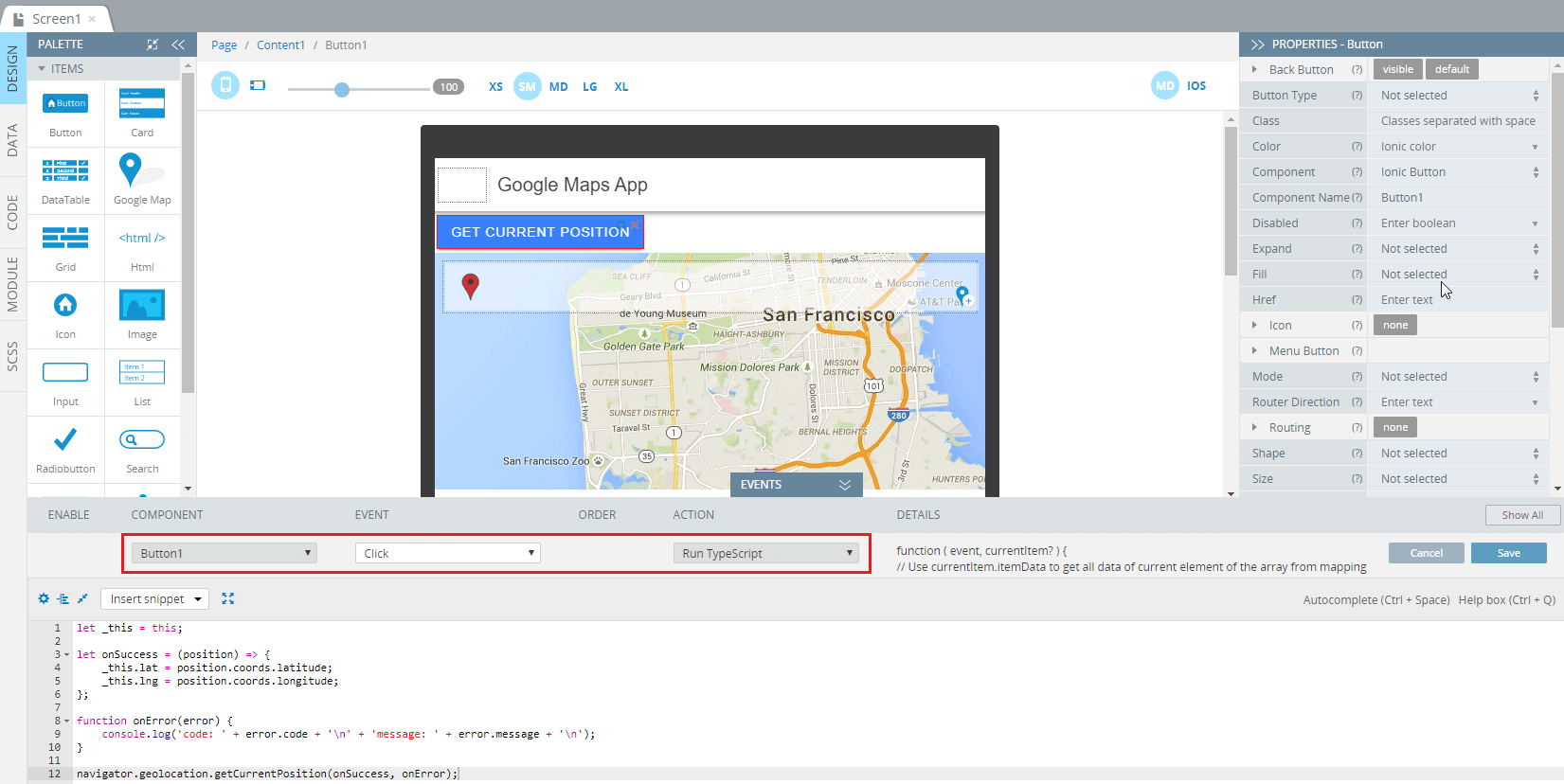Image resolution: width=1564 pixels, height=784 pixels.
Task: Select the Card component in the palette
Action: [x=142, y=113]
